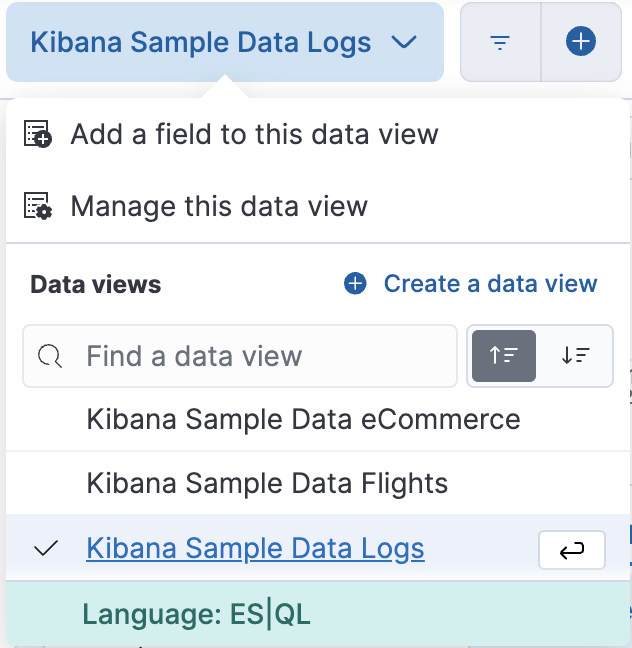The width and height of the screenshot is (632, 648).
Task: Click the checkmark beside Kibana Sample Data Logs
Action: [x=46, y=549]
